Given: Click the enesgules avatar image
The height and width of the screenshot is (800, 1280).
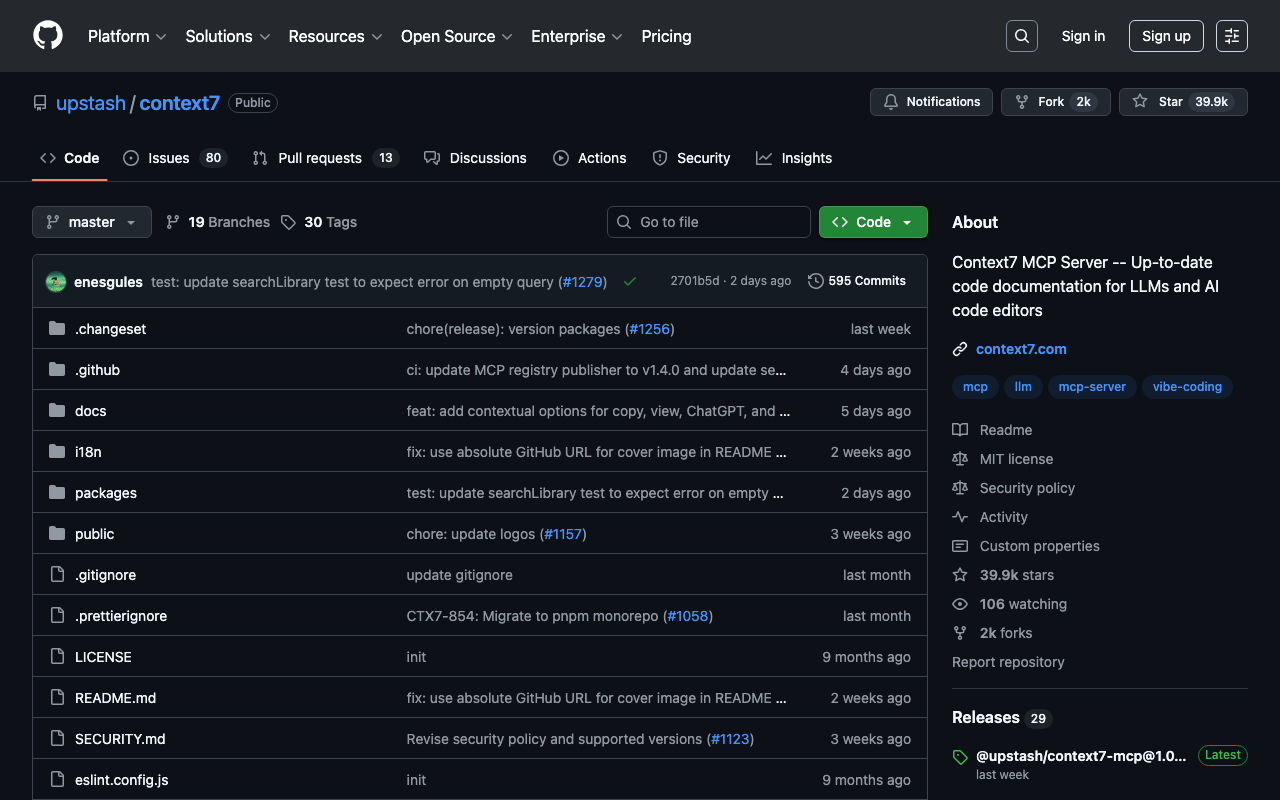Looking at the screenshot, I should (x=56, y=282).
